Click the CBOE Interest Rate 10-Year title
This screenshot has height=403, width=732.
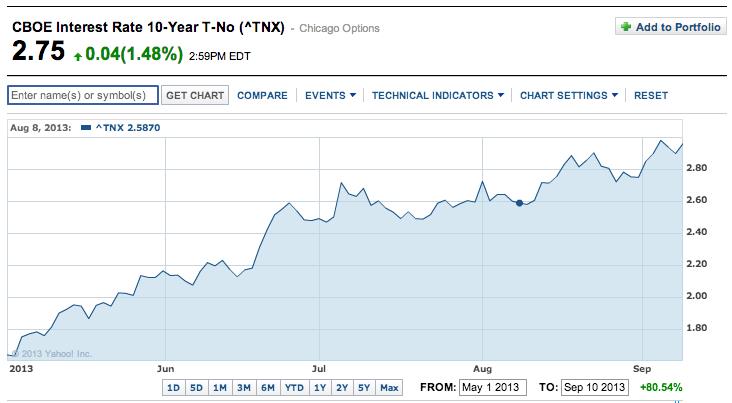148,27
